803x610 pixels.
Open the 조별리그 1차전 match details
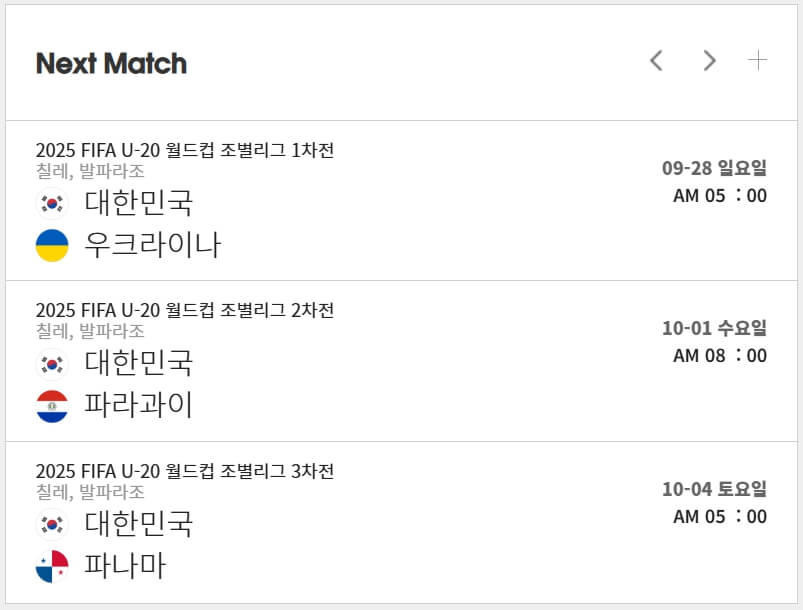186,148
